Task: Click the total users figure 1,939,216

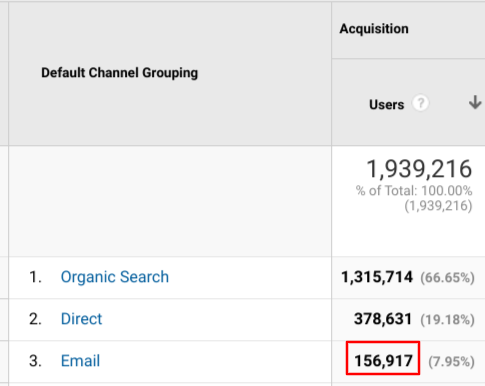Action: (419, 169)
